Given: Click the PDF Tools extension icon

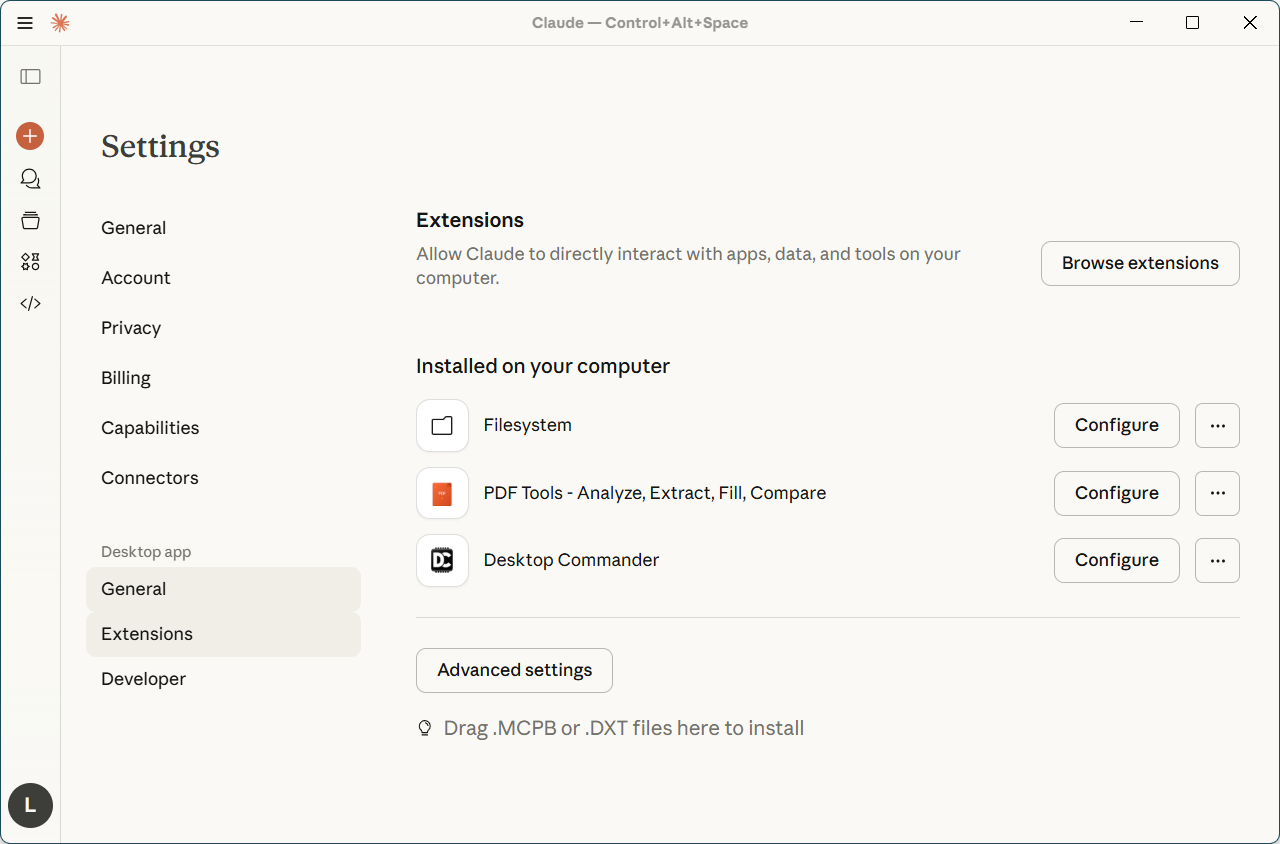Looking at the screenshot, I should tap(442, 493).
